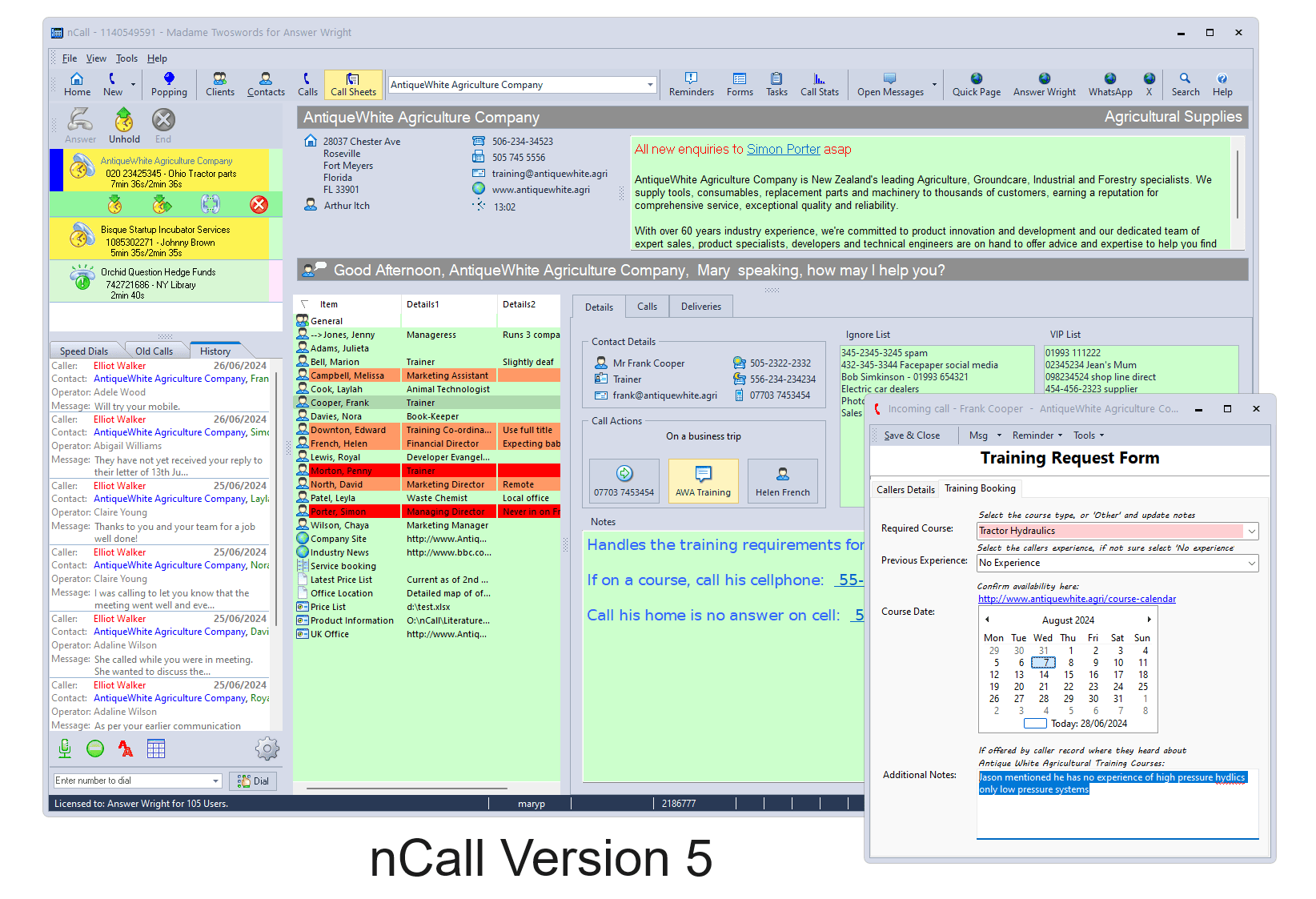Select the Orchid Question Hedge Funds call
Viewport: 1316px width, 899px height.
click(x=165, y=283)
